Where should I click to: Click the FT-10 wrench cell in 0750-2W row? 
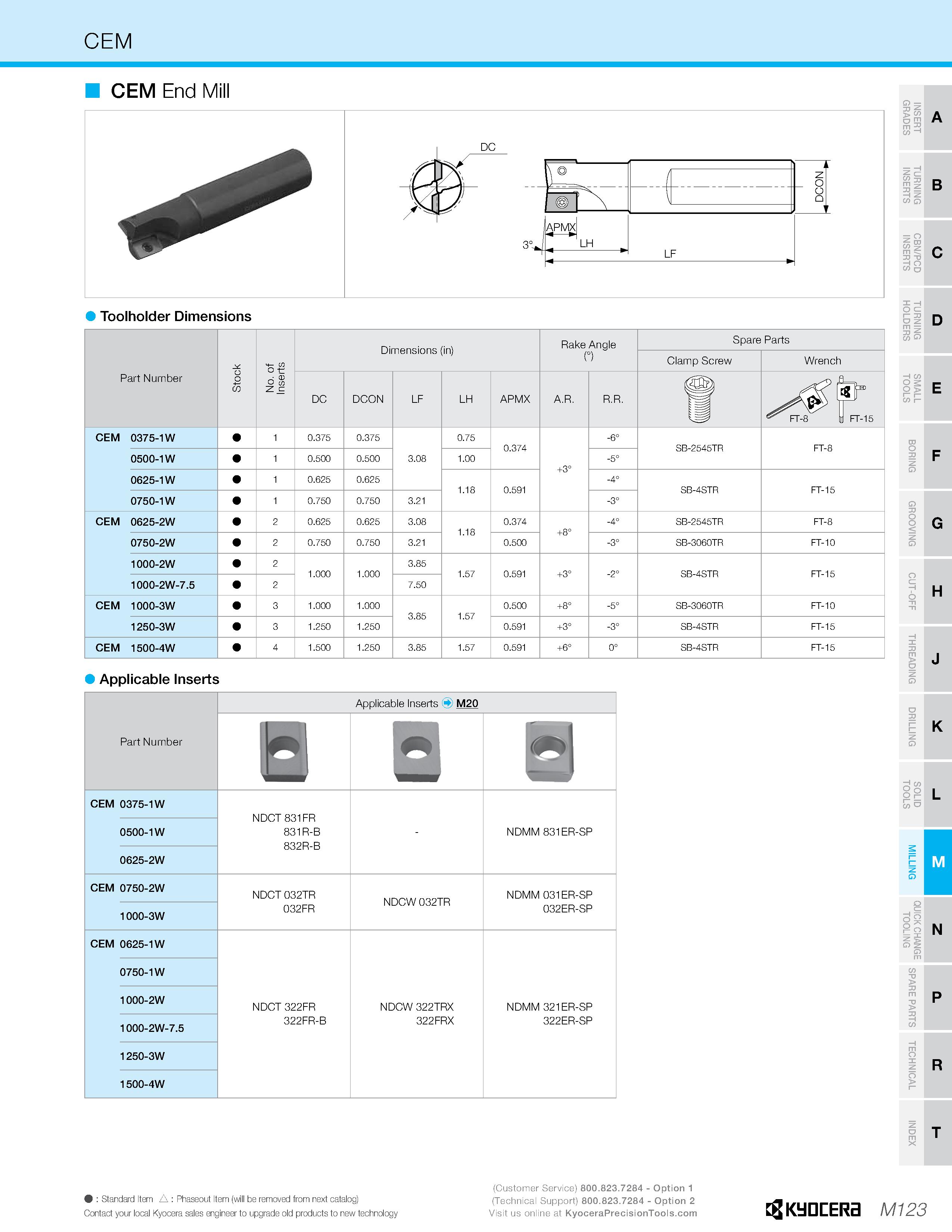pos(822,543)
